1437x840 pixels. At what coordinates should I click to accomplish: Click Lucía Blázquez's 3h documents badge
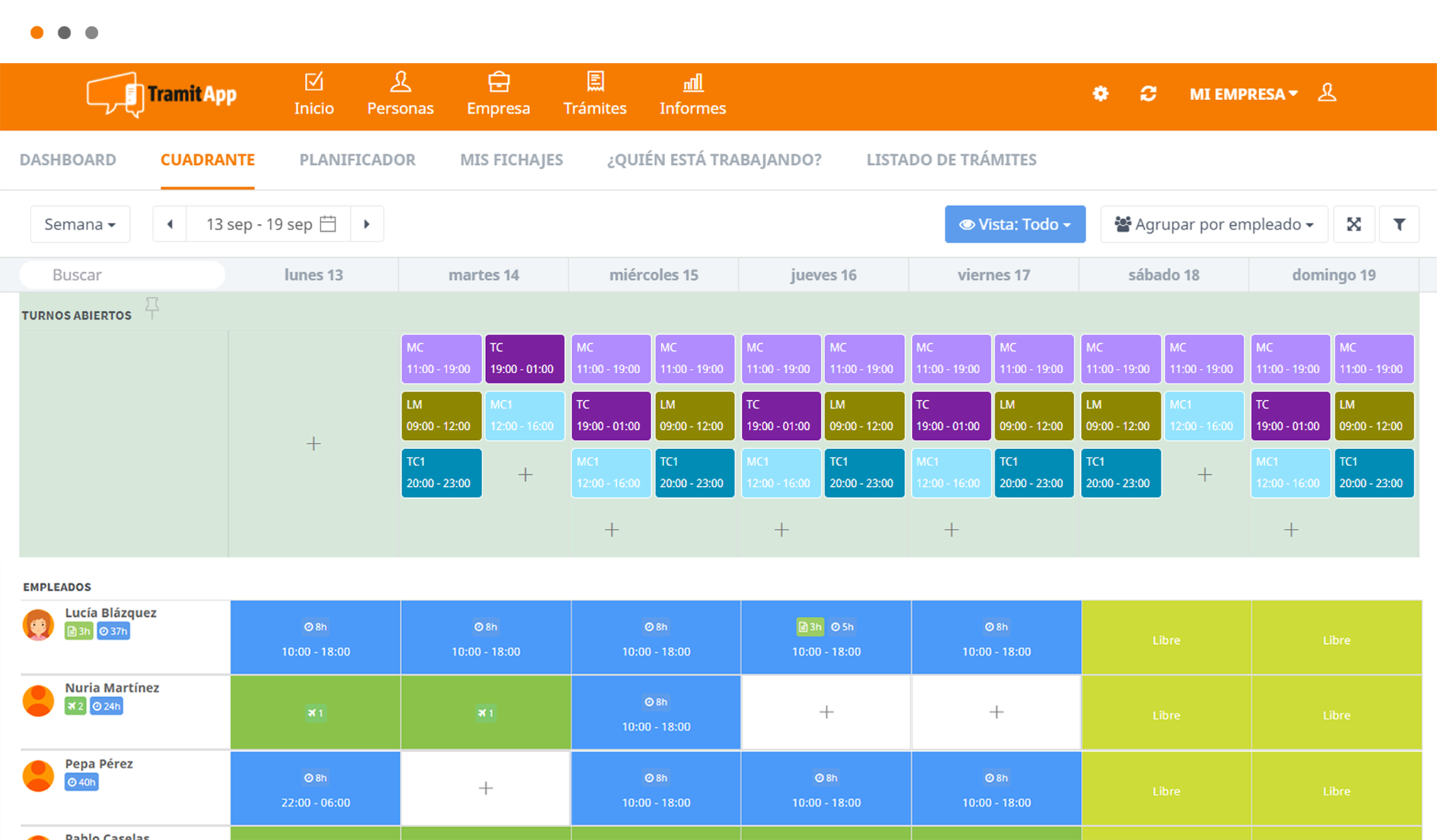79,631
